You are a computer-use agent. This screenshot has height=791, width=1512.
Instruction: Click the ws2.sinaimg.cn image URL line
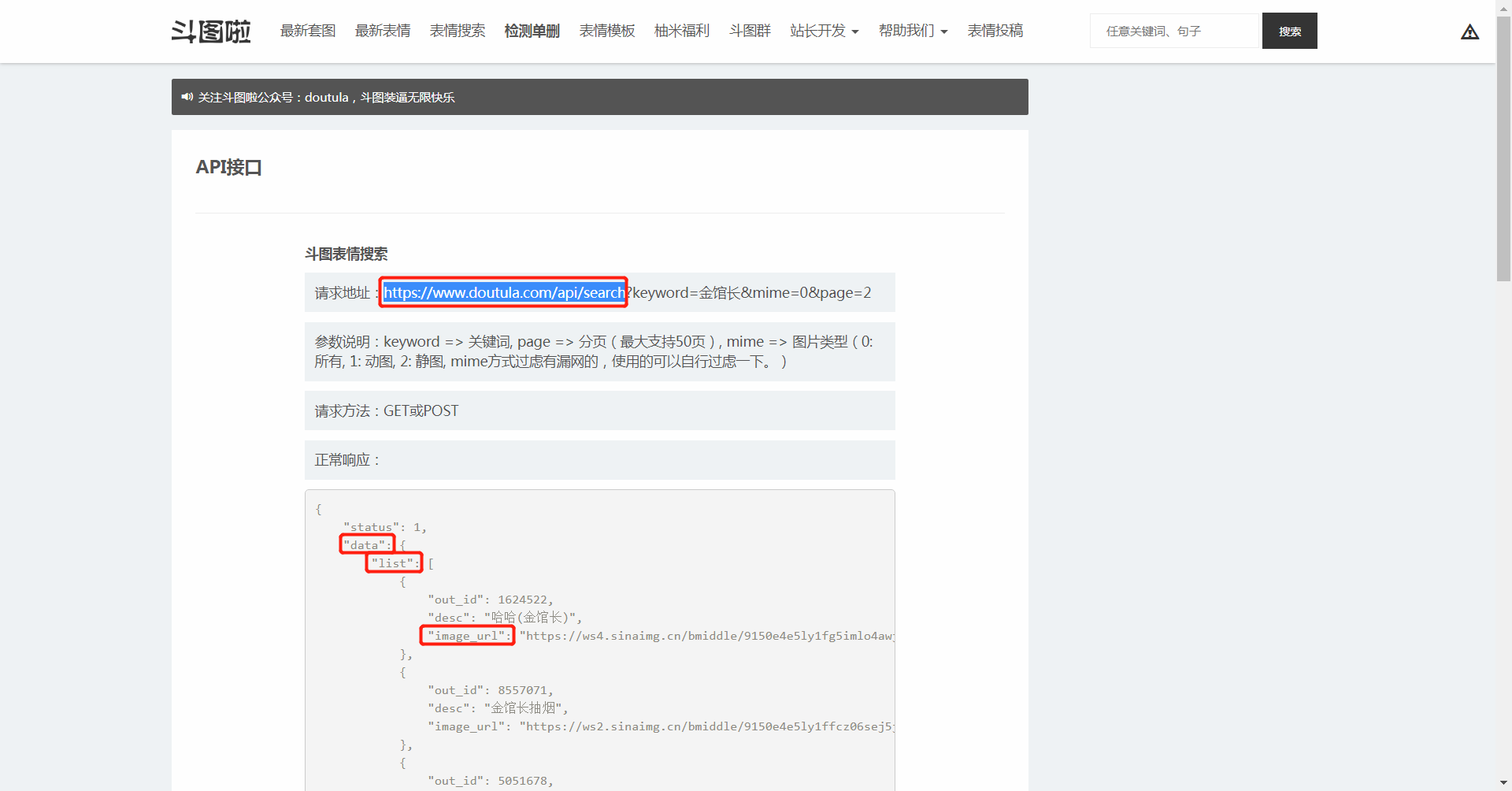coord(661,726)
